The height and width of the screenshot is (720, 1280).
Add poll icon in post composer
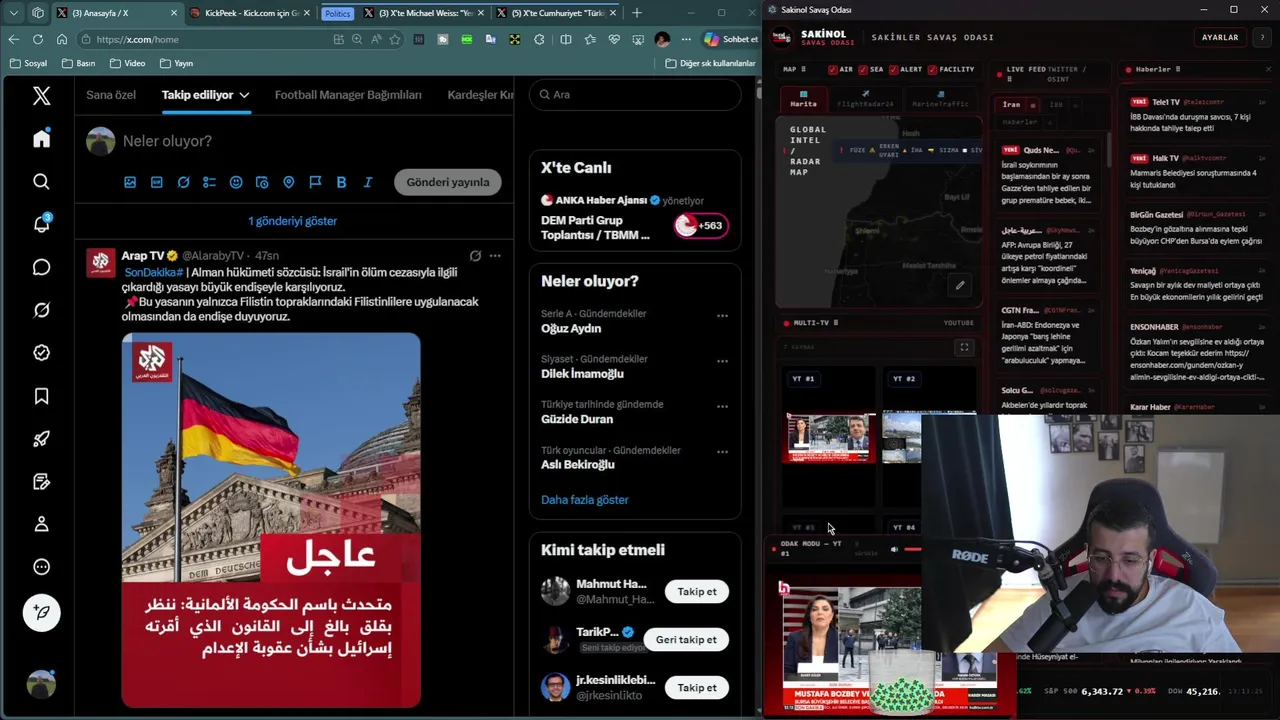(x=209, y=182)
